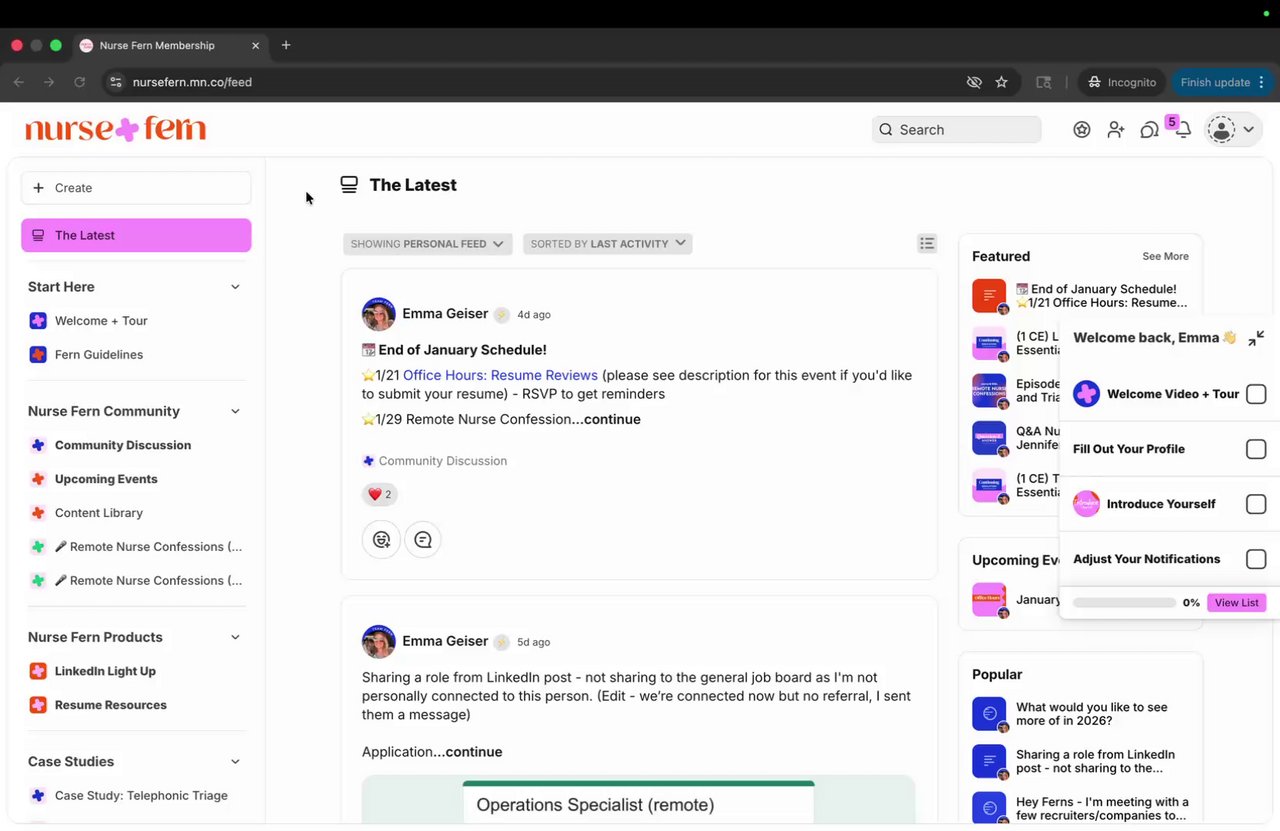This screenshot has height=831, width=1280.
Task: Click the browser address bar URL
Action: 192,82
